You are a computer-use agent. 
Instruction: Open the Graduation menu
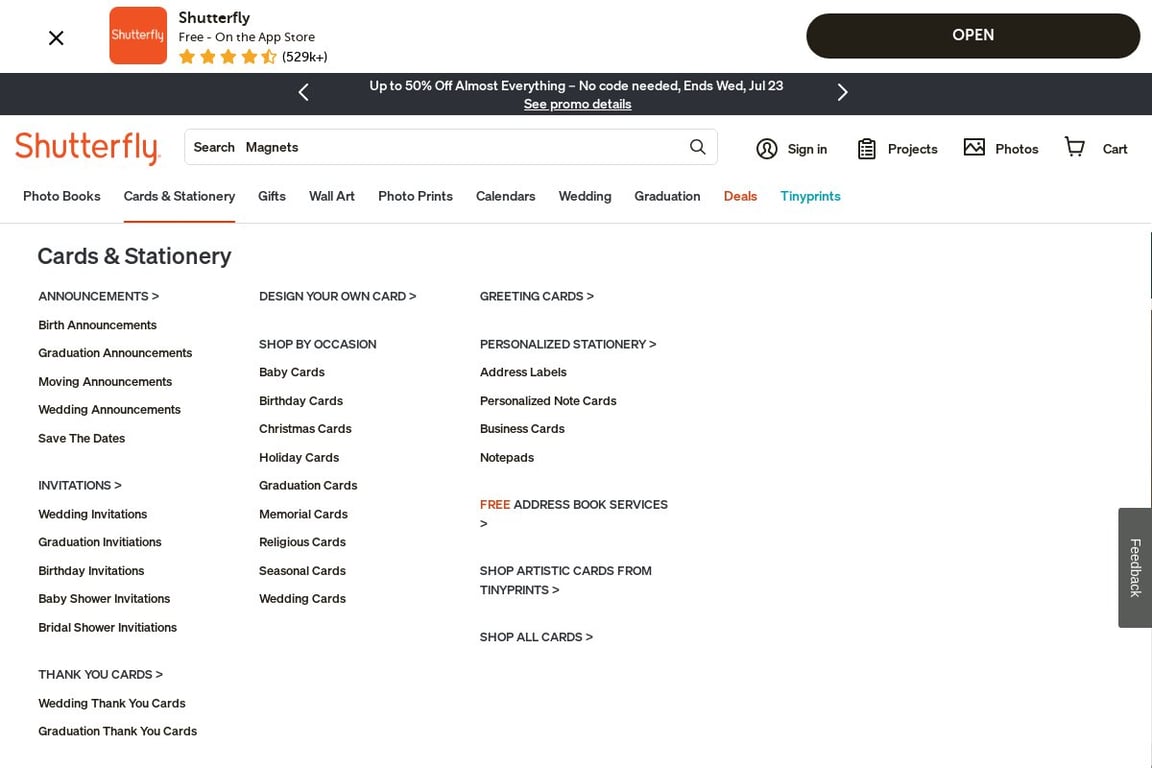click(x=667, y=196)
